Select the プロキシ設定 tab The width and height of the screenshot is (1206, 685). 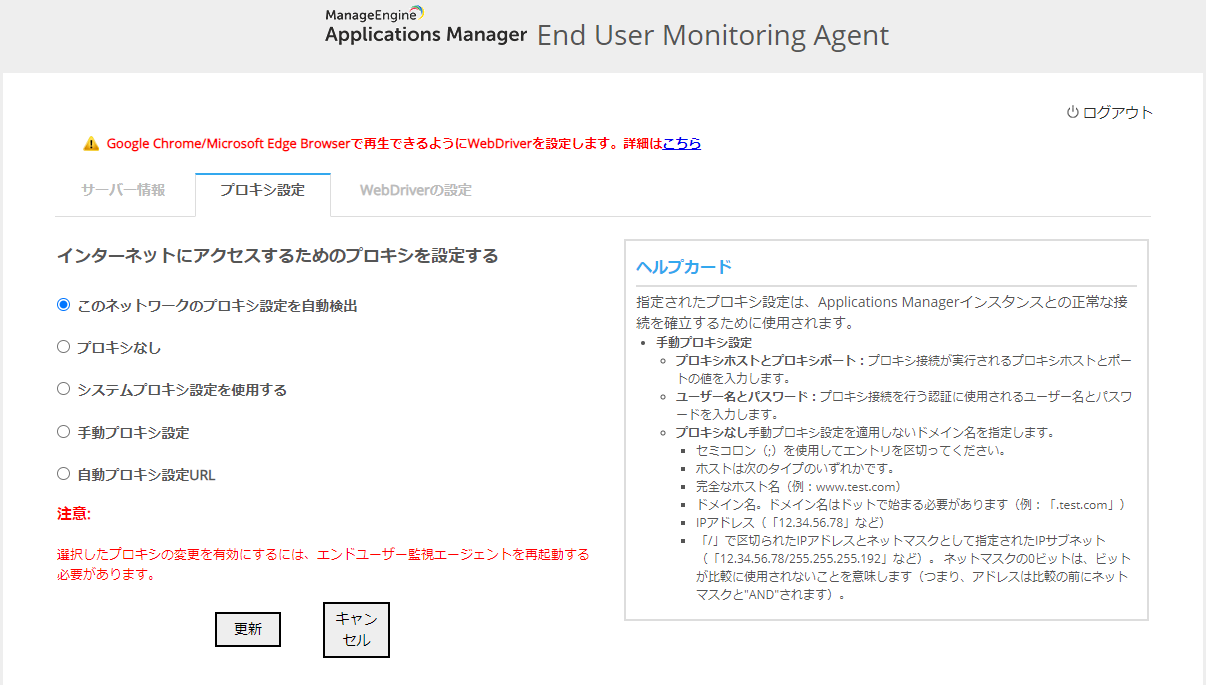coord(263,190)
